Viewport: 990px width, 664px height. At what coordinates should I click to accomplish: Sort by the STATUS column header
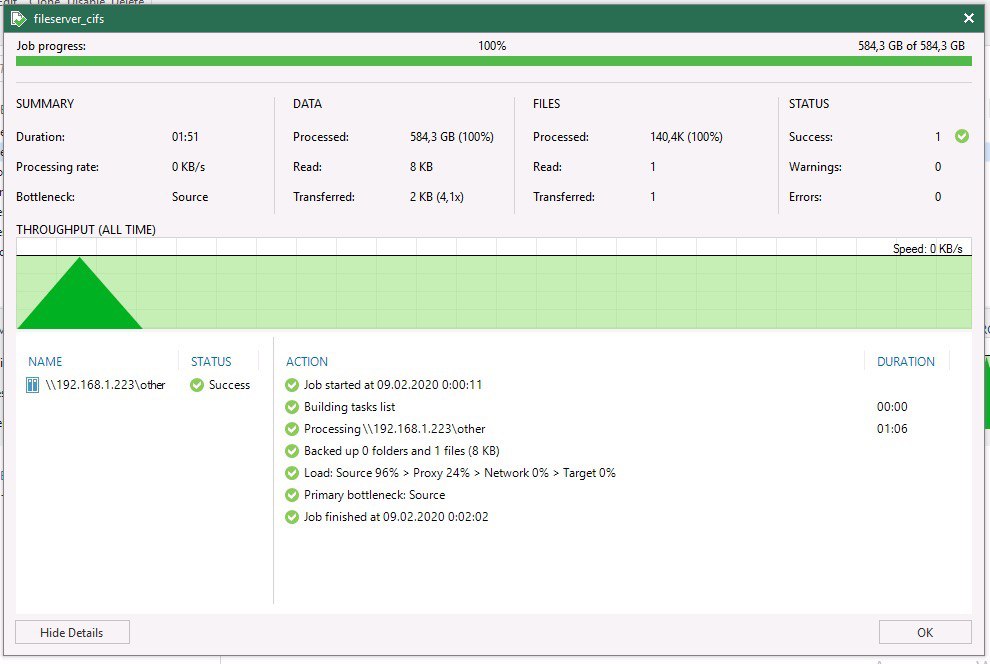pyautogui.click(x=211, y=362)
